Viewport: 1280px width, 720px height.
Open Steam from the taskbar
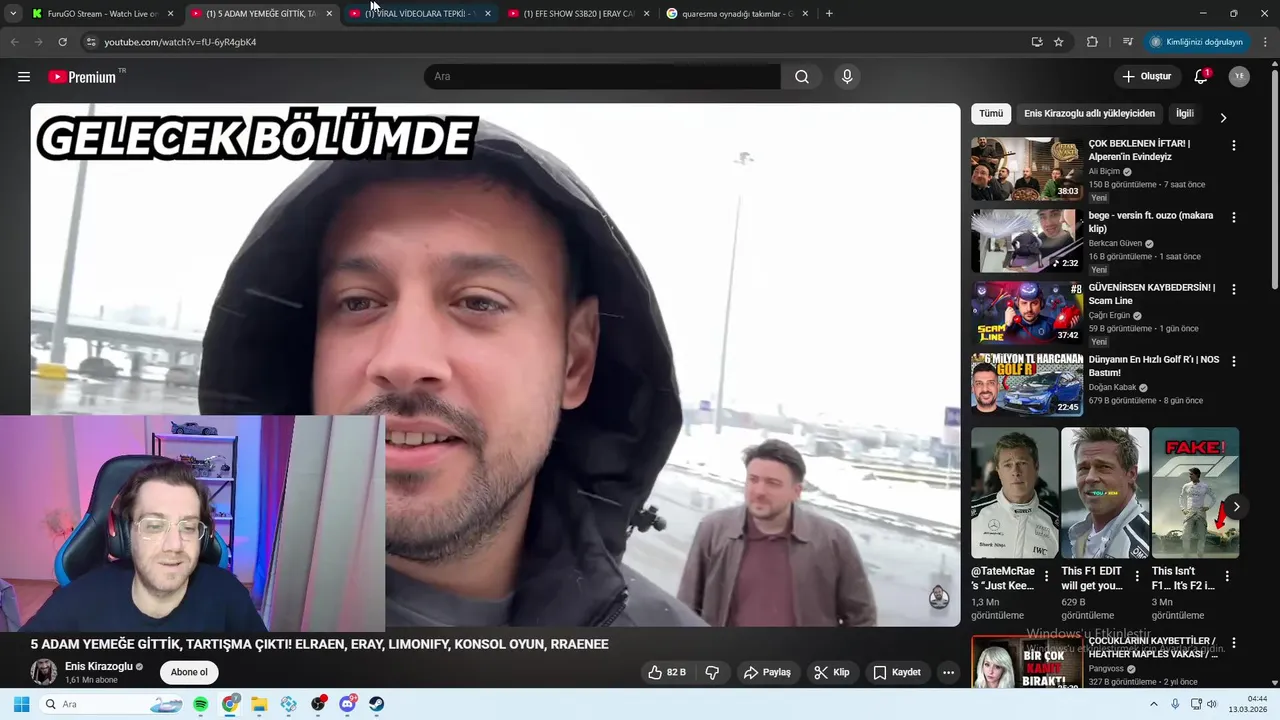tap(376, 704)
